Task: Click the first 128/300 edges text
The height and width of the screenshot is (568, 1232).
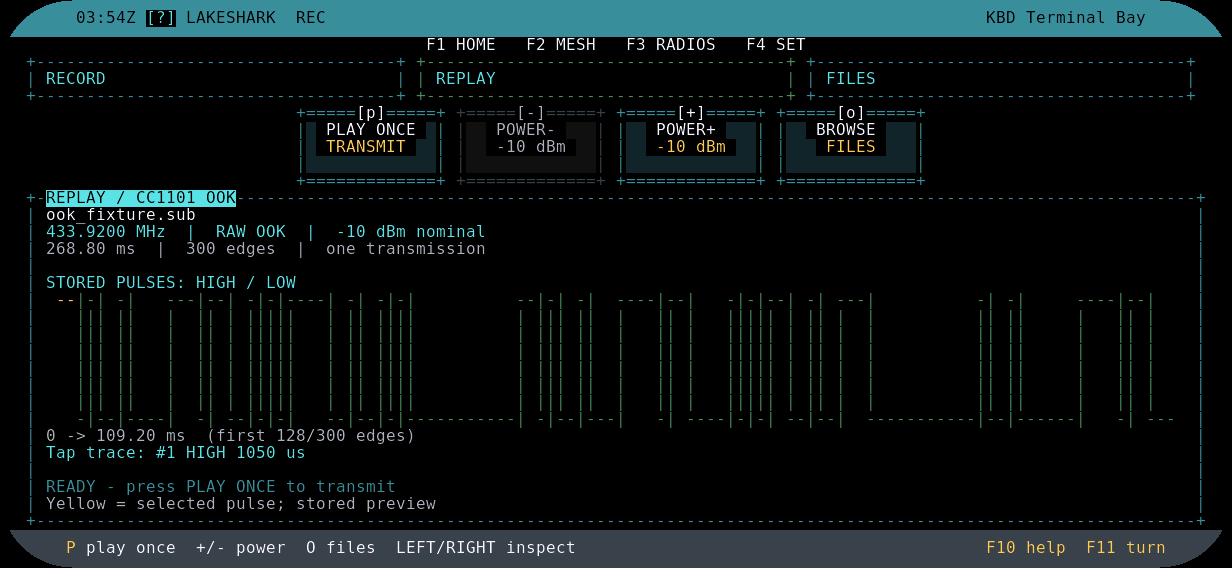Action: click(x=311, y=436)
